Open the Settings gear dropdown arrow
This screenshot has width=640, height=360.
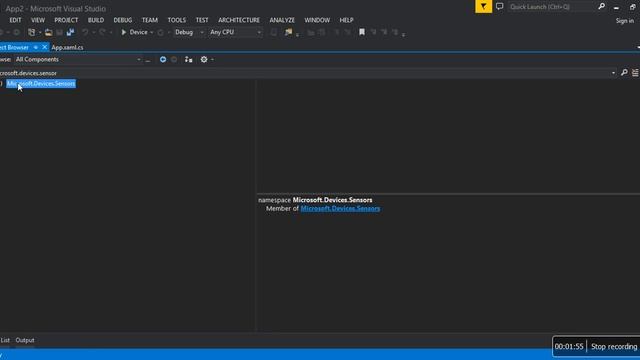pyautogui.click(x=212, y=60)
